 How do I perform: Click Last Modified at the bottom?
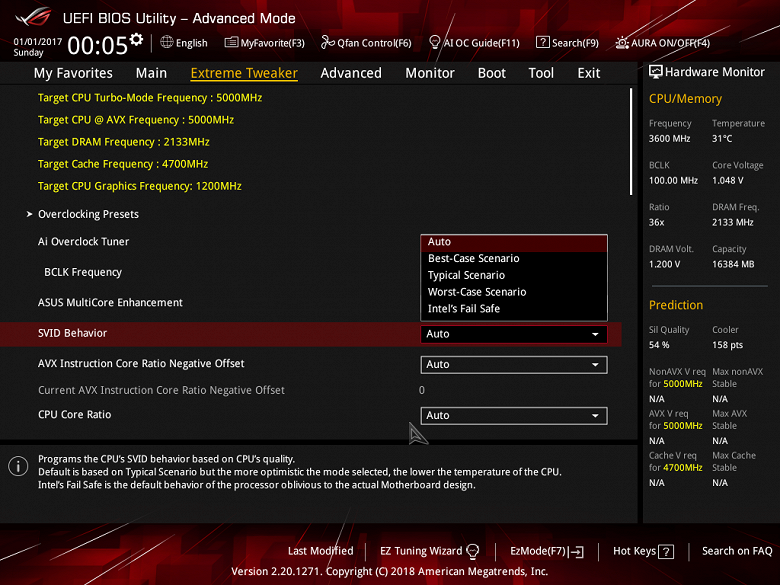point(320,551)
